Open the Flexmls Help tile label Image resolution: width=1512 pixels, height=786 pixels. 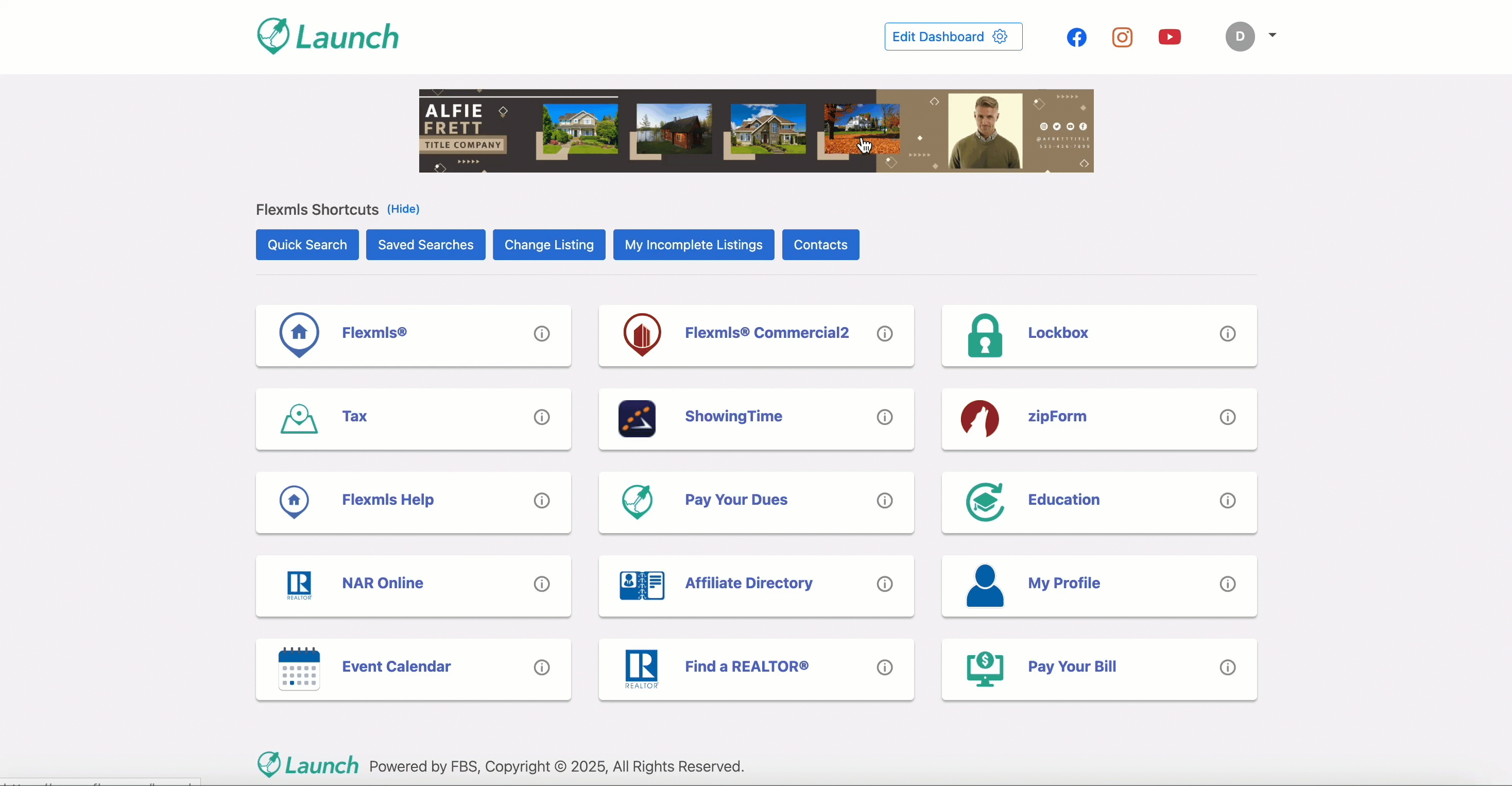388,500
